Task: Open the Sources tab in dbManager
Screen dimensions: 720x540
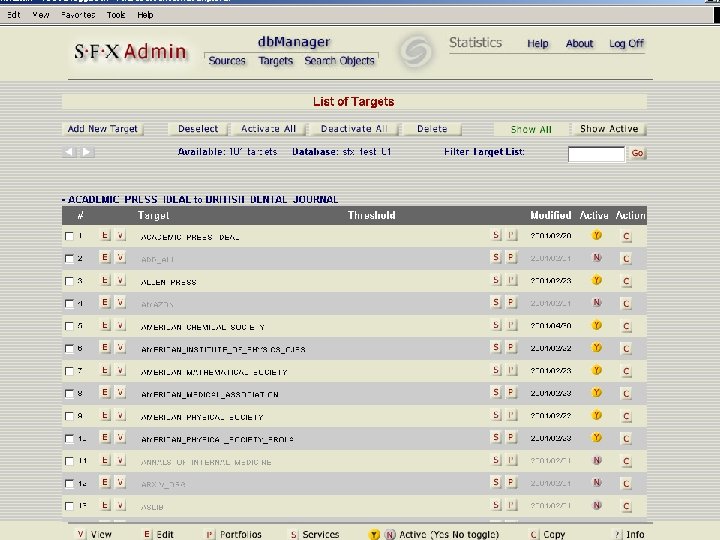Action: [x=227, y=61]
